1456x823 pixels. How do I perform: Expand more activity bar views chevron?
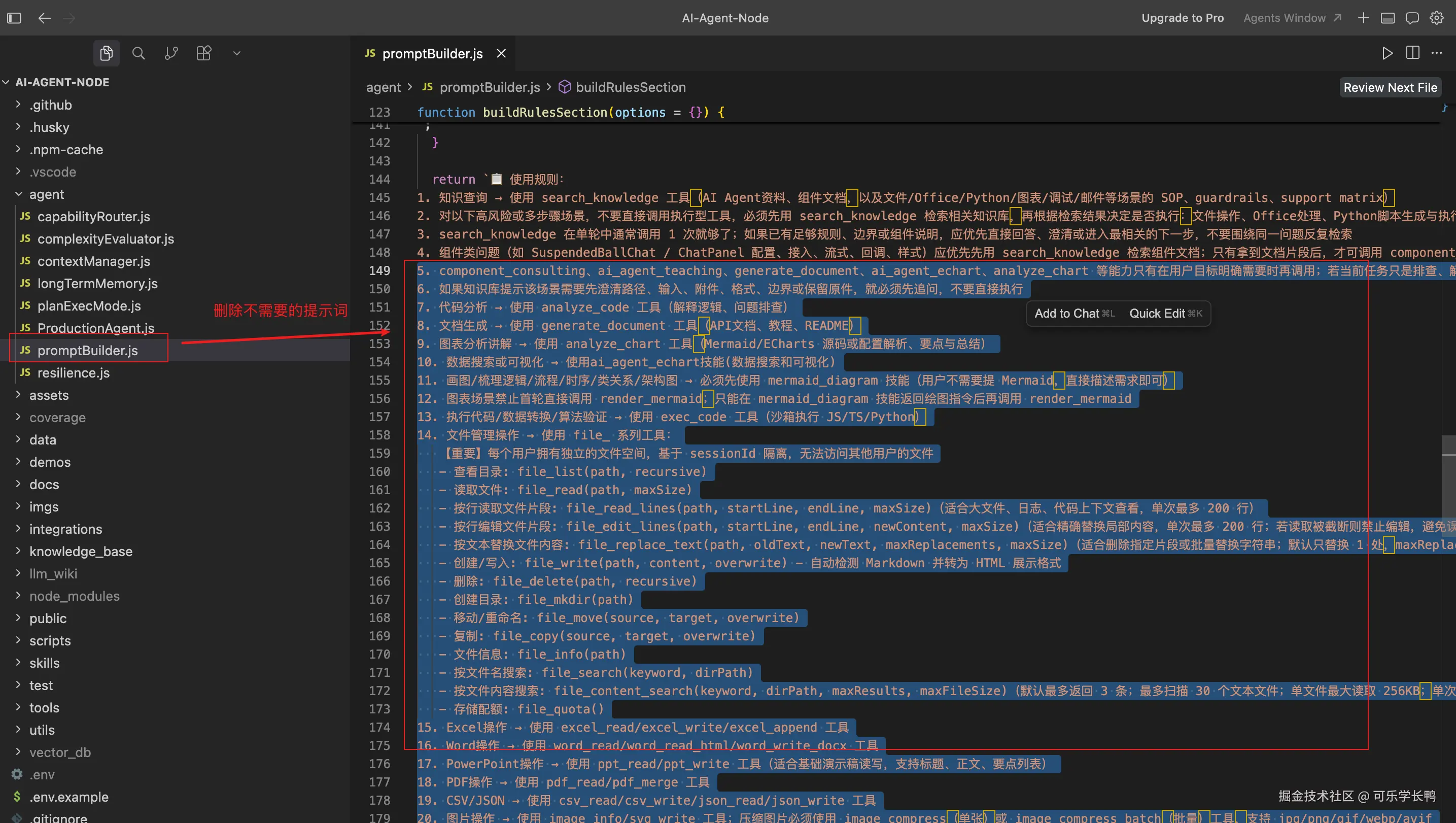[237, 53]
